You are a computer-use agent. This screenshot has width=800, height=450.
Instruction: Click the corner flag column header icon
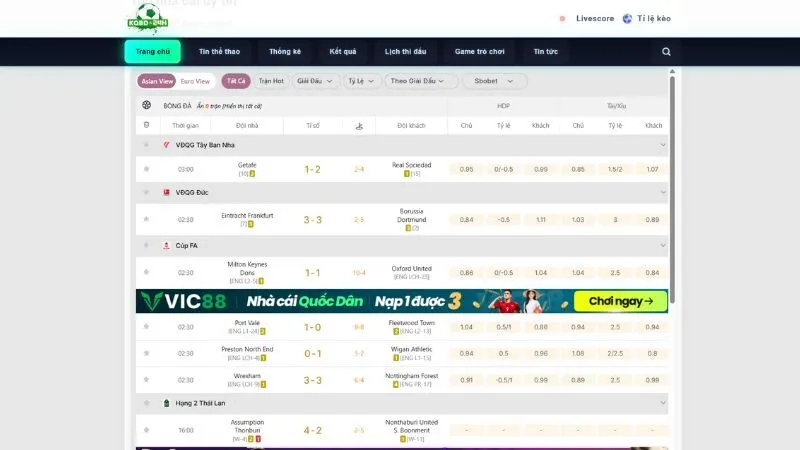[359, 126]
